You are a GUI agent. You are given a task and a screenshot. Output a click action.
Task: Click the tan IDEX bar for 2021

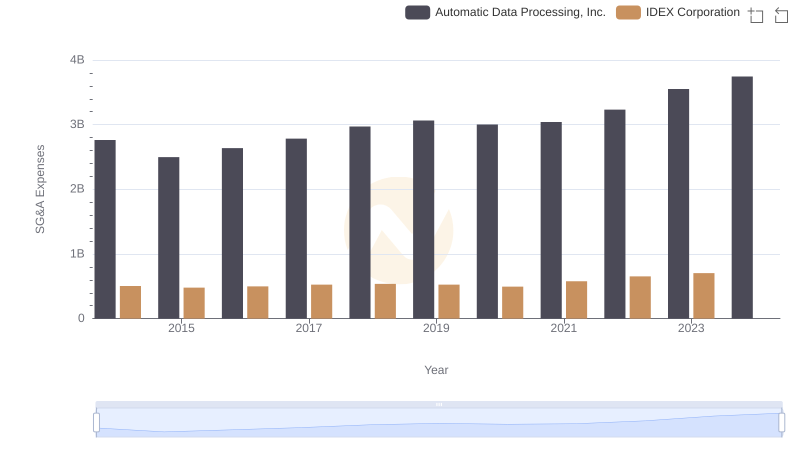(x=577, y=300)
